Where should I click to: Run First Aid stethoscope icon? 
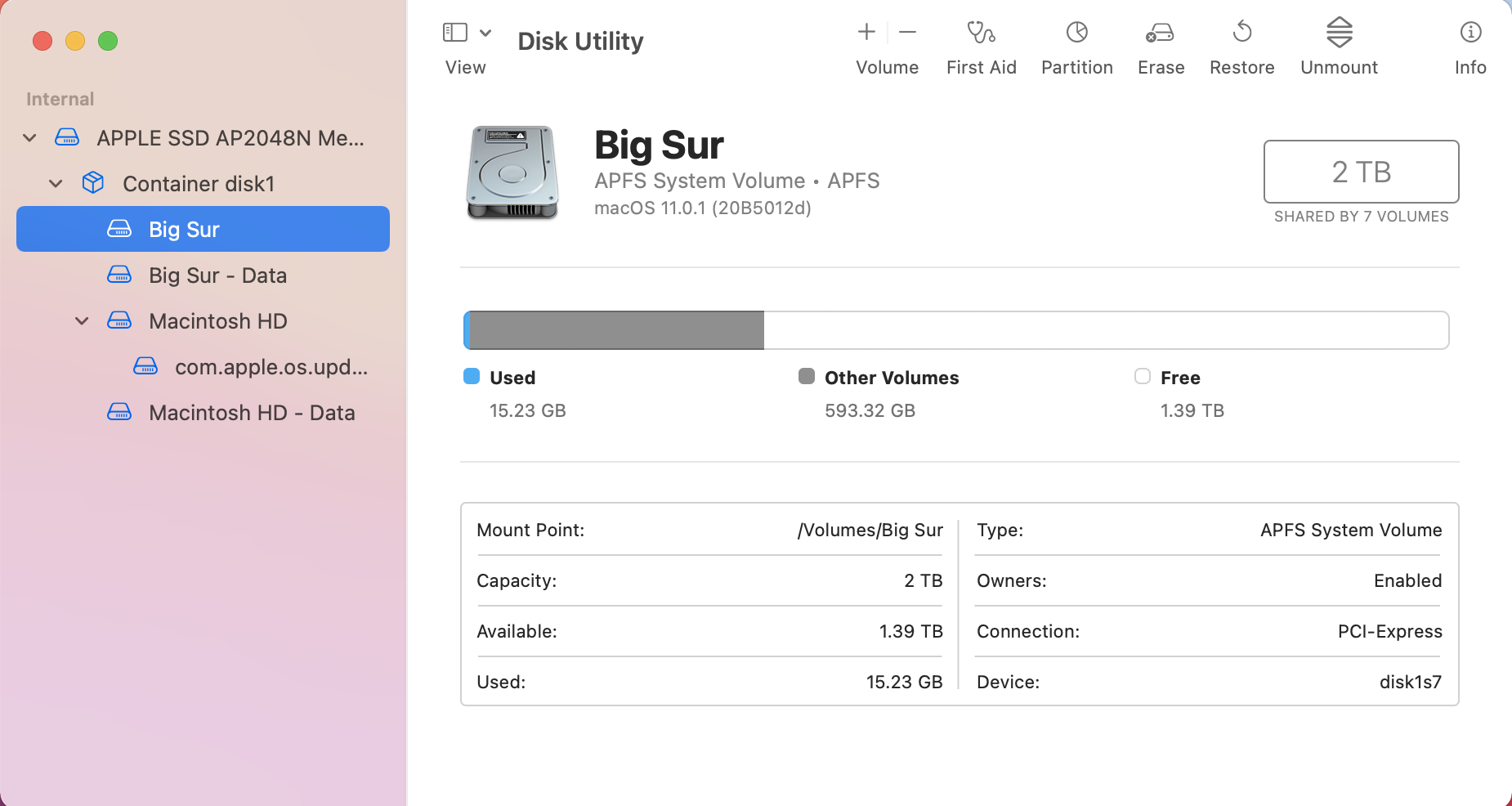coord(981,32)
